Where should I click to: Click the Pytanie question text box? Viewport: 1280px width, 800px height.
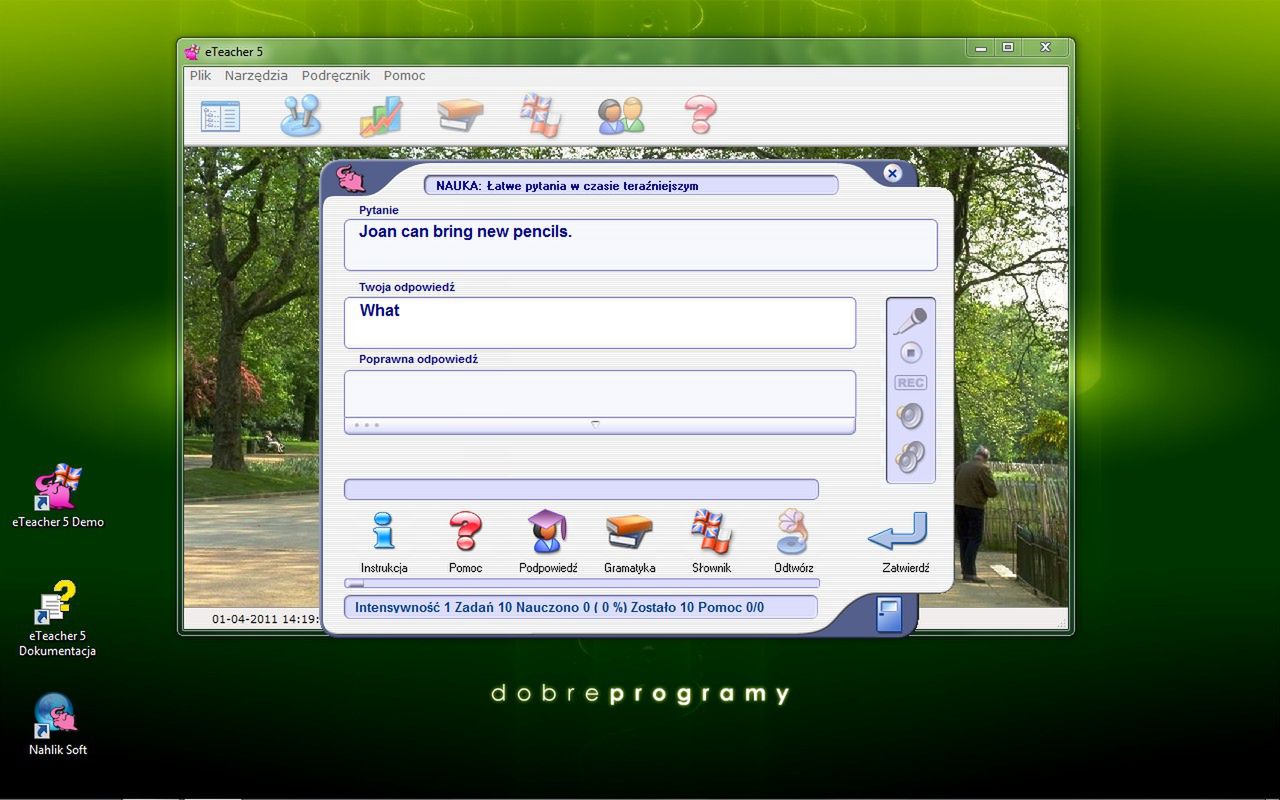640,245
